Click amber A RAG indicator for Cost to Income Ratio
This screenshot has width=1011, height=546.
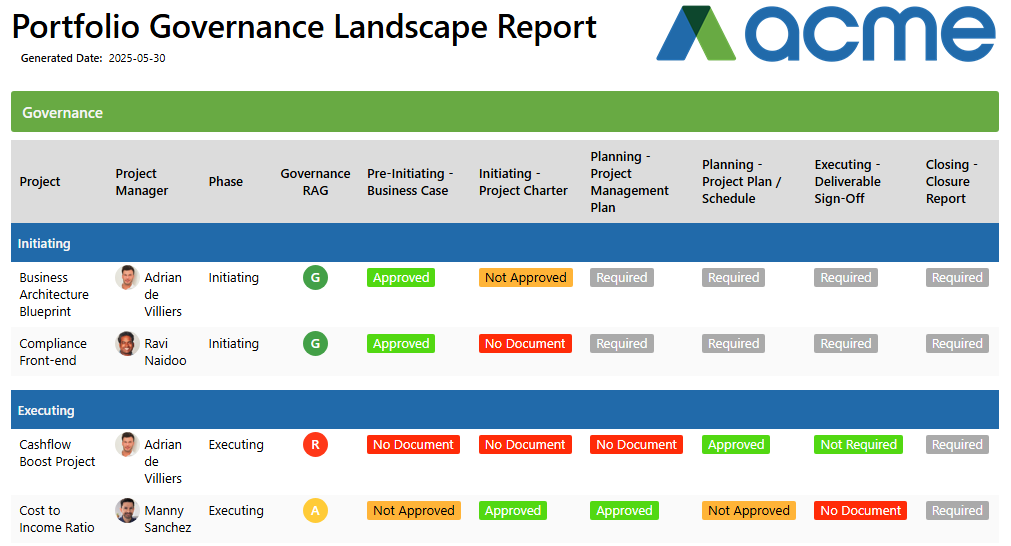[x=315, y=511]
